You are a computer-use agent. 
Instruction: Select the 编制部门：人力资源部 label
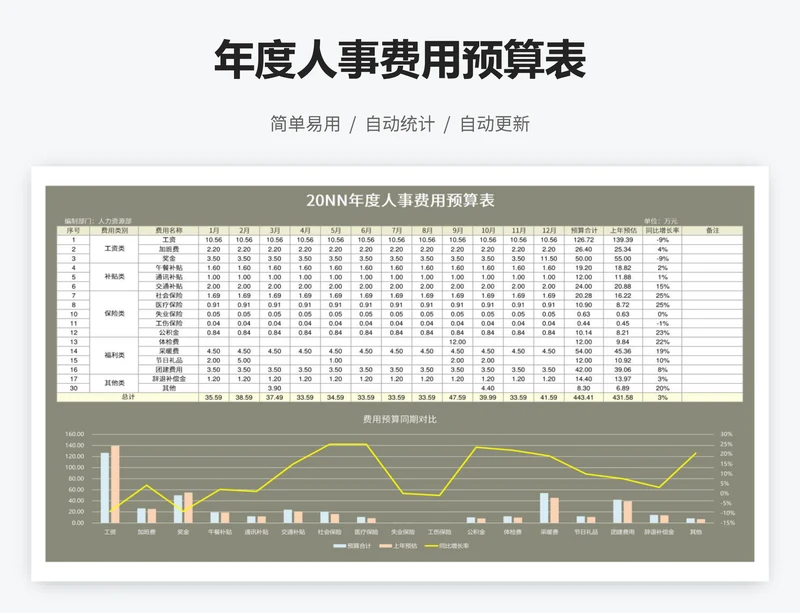coord(98,221)
